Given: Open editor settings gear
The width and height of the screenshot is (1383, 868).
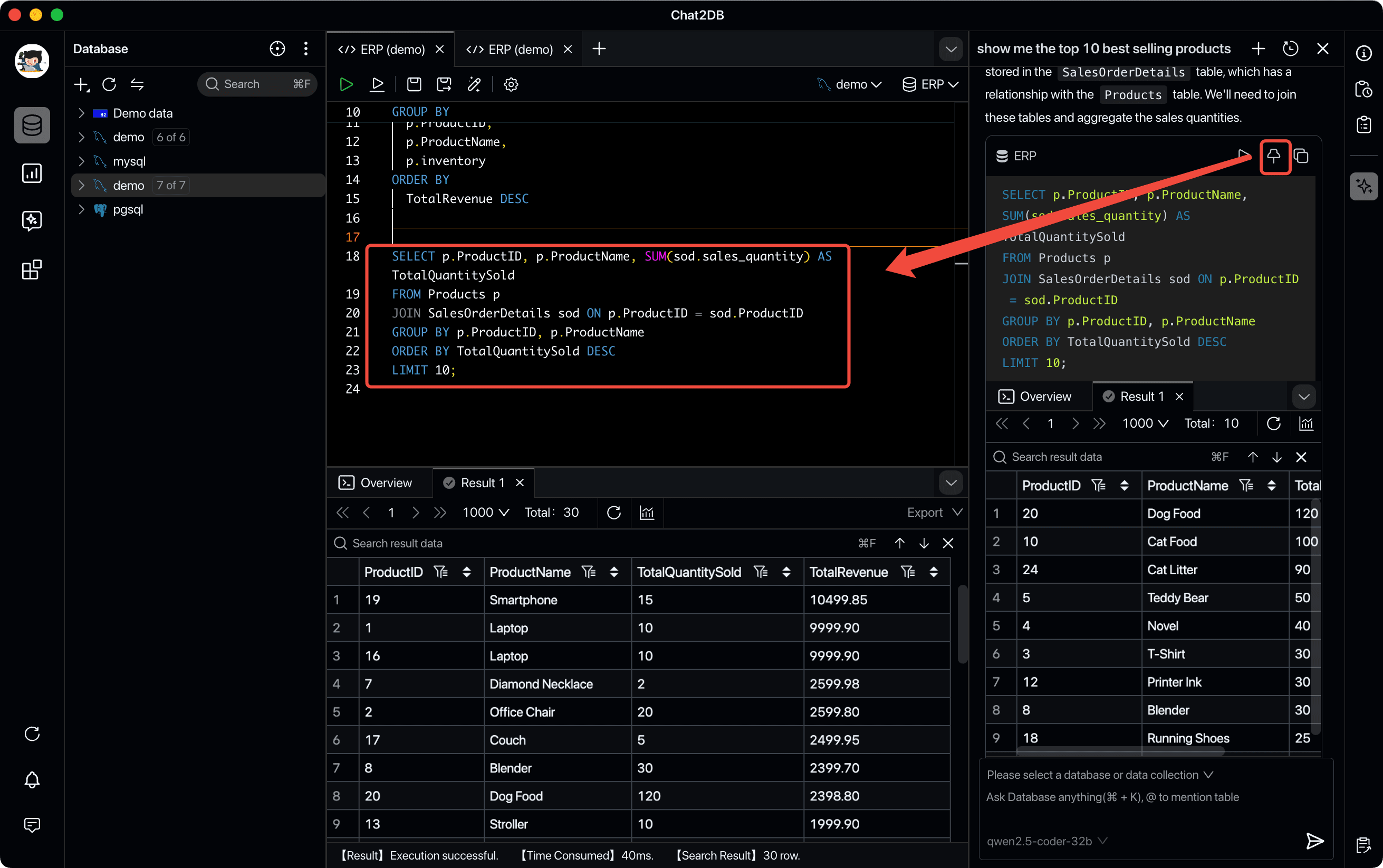Looking at the screenshot, I should pyautogui.click(x=511, y=84).
